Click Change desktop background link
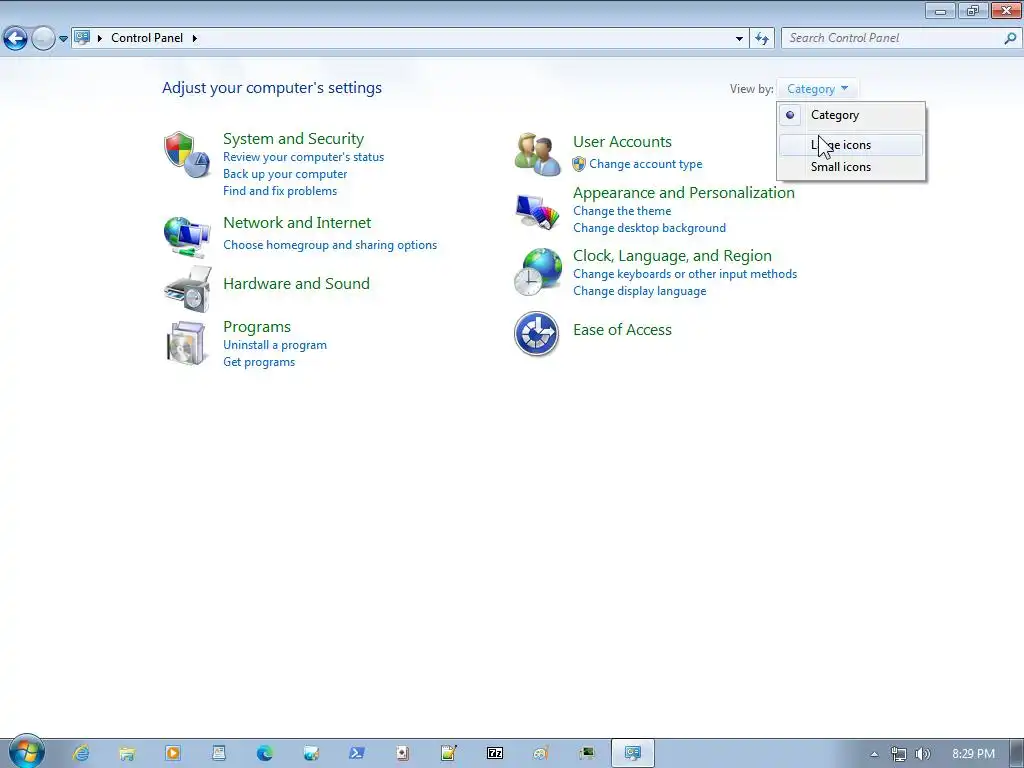The height and width of the screenshot is (768, 1024). [649, 228]
